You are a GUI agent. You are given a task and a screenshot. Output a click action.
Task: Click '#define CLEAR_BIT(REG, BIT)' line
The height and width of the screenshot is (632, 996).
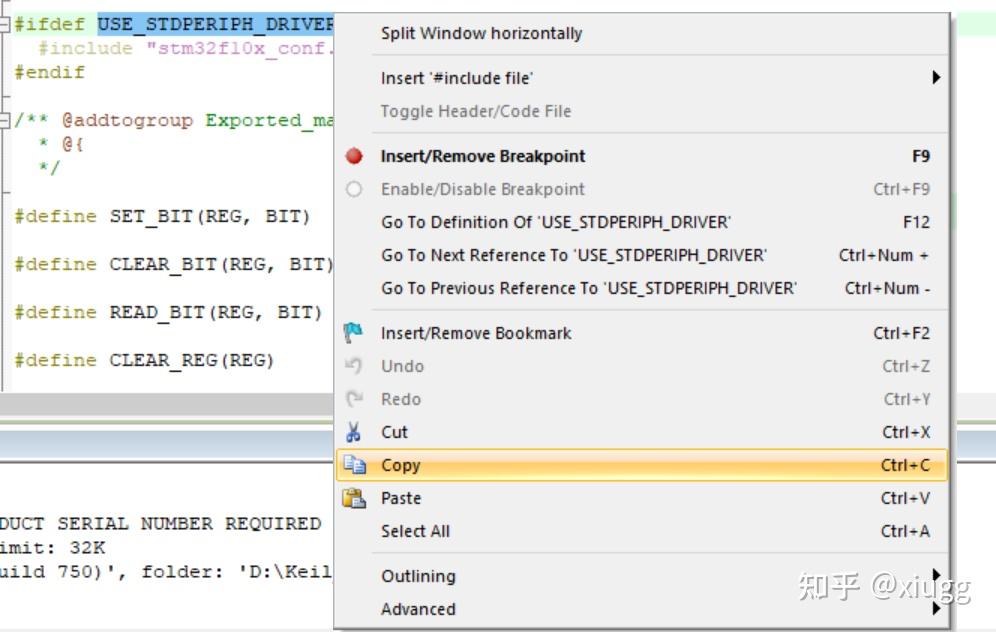(173, 264)
